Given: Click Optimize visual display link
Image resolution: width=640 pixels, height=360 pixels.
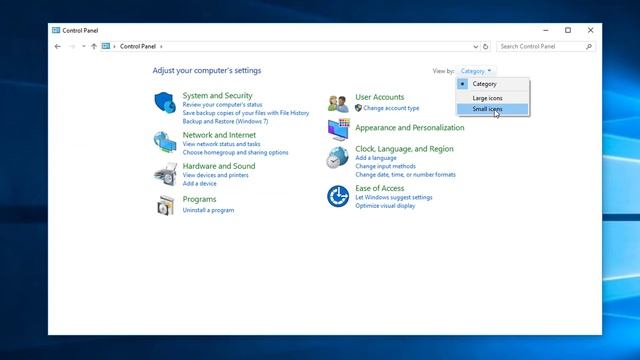Looking at the screenshot, I should (385, 206).
